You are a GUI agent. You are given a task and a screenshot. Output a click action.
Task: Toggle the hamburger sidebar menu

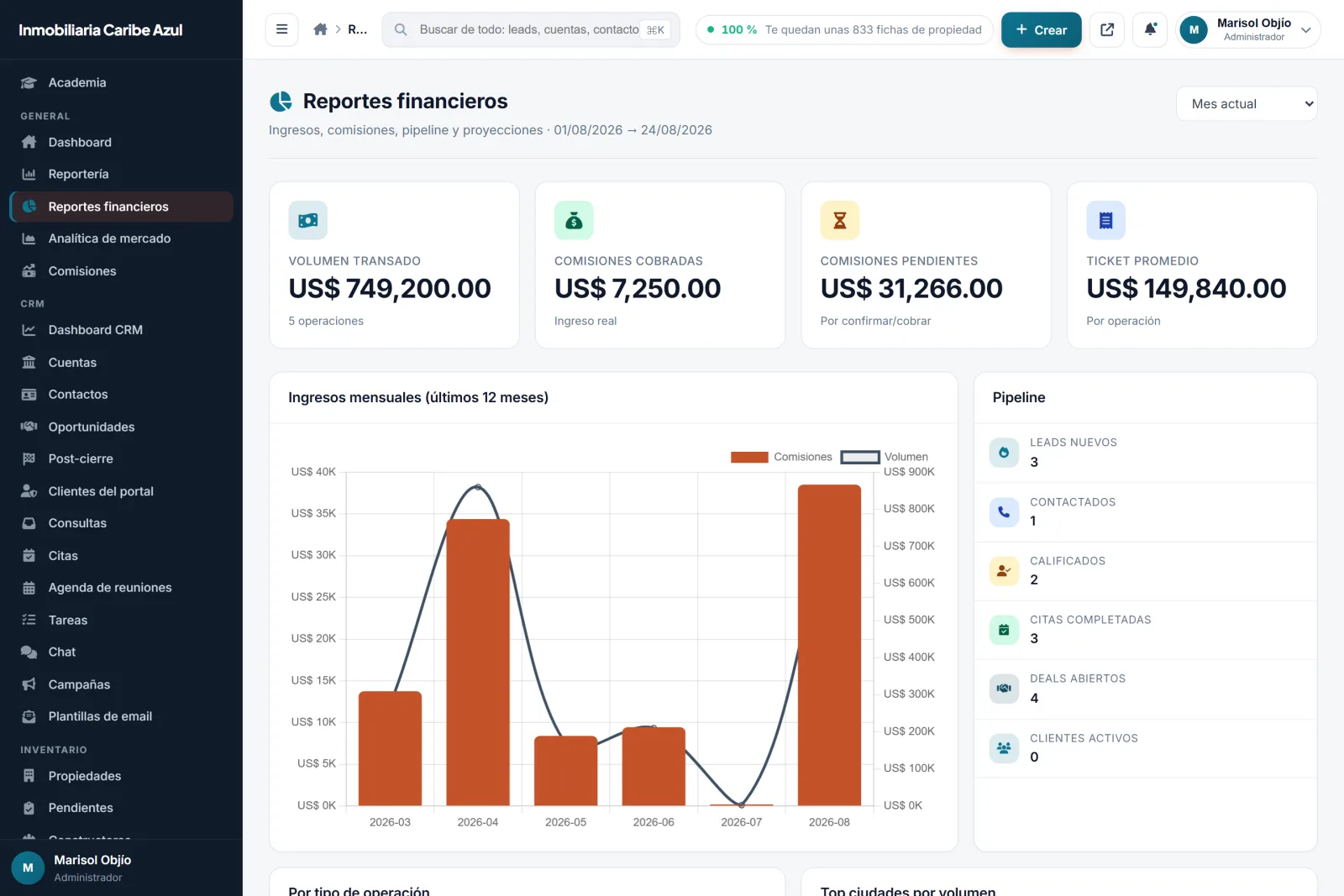click(x=281, y=29)
